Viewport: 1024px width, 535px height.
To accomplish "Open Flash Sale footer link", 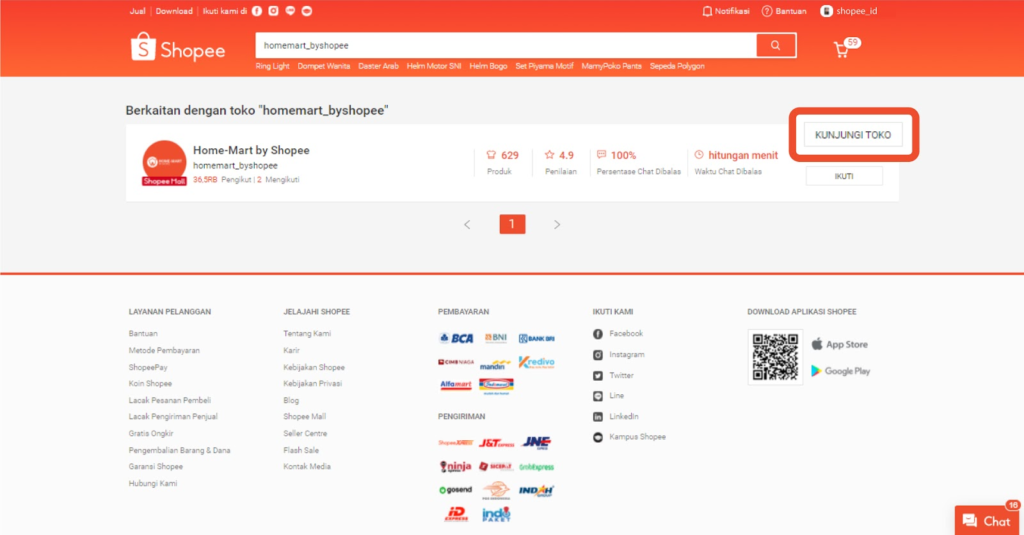I will [x=301, y=451].
